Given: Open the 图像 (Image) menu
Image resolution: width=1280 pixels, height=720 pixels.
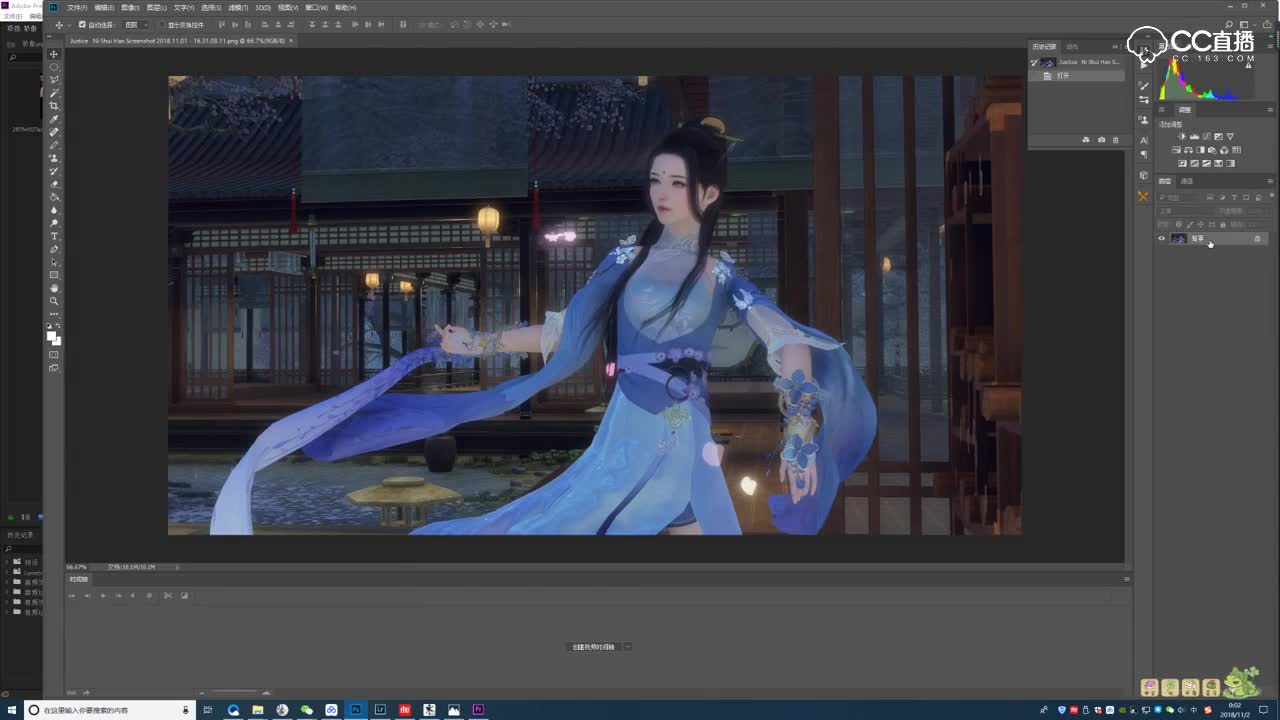Looking at the screenshot, I should (x=129, y=7).
